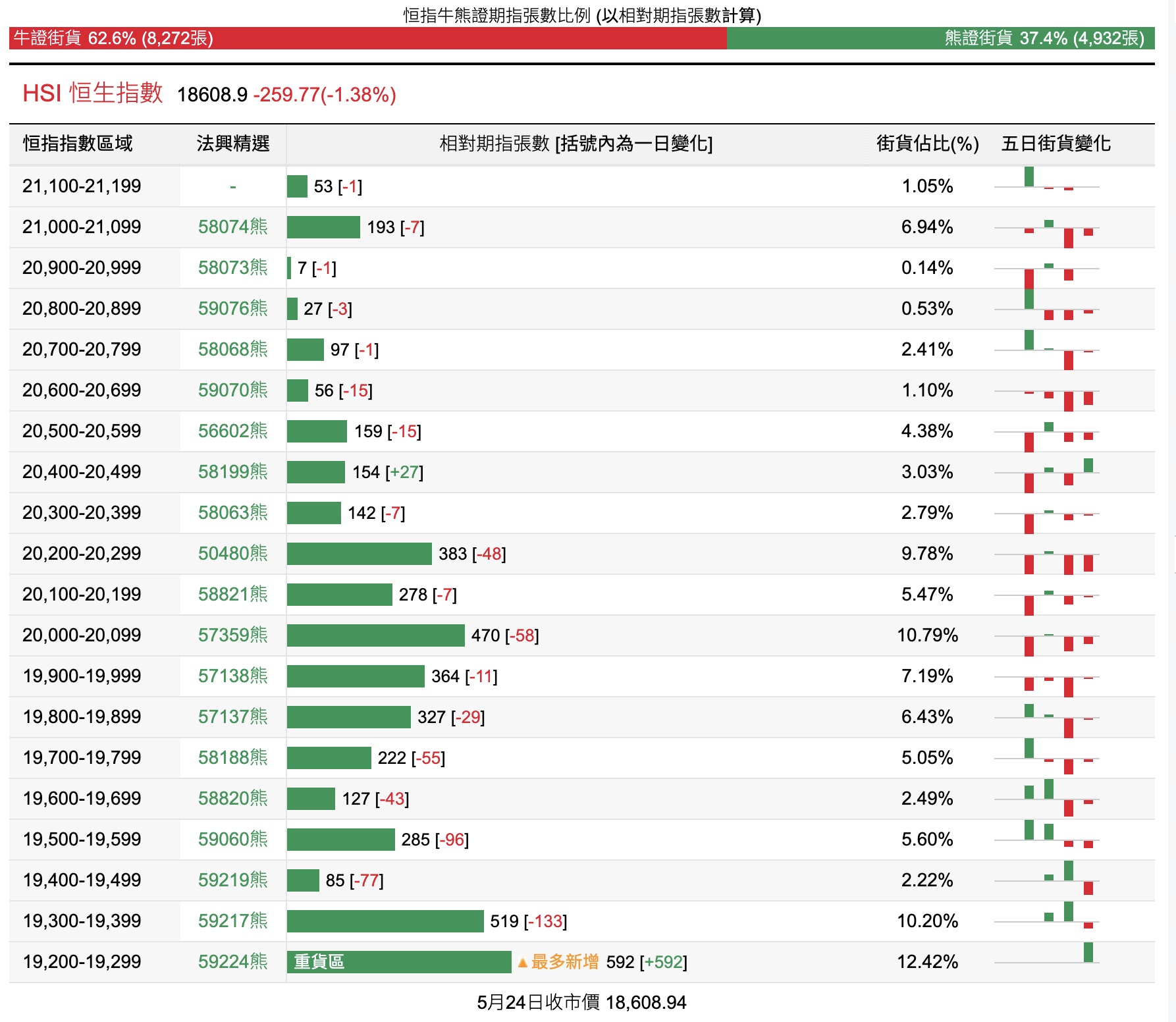
Task: Click the red 牛證街貨 62.6% bar
Action: tap(367, 38)
